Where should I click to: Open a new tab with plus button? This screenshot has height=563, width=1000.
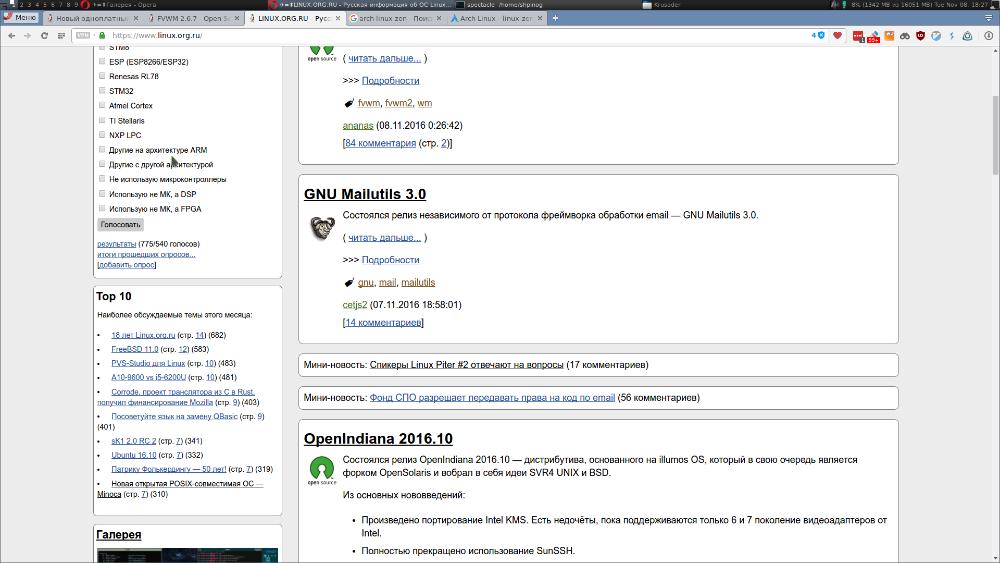[x=555, y=18]
